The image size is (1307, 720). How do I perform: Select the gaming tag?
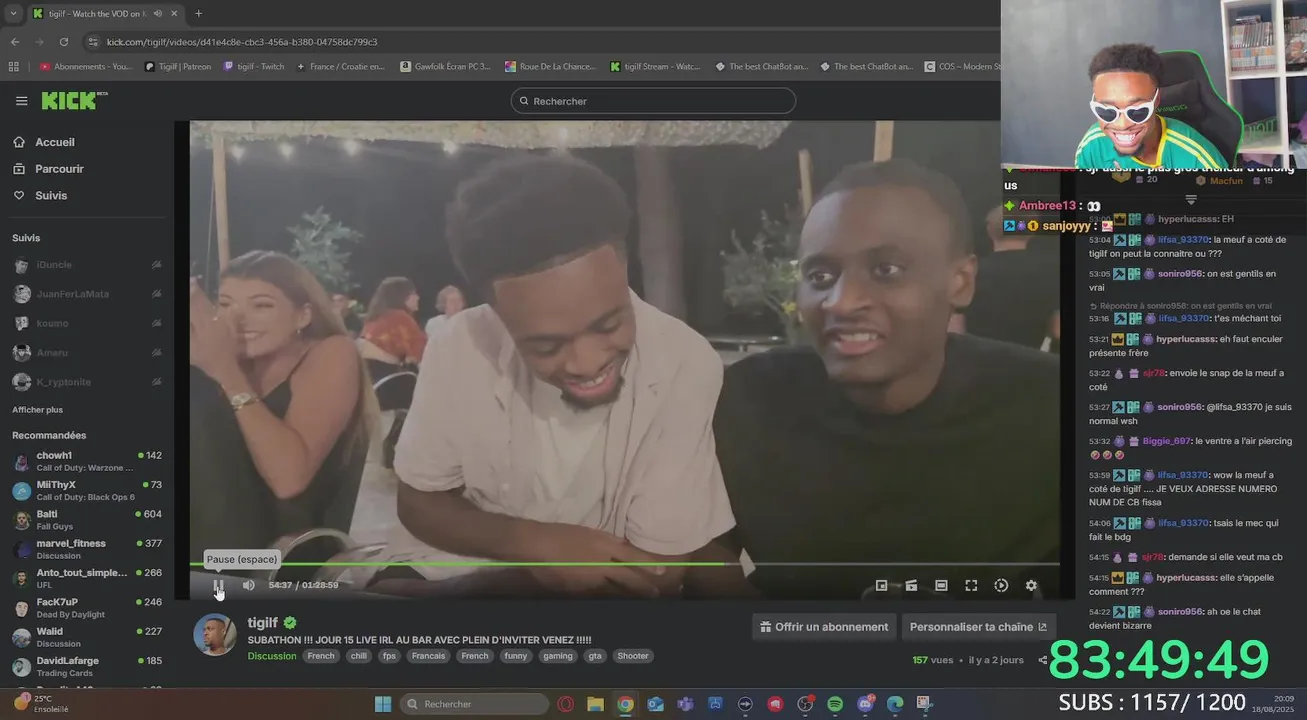pos(558,656)
